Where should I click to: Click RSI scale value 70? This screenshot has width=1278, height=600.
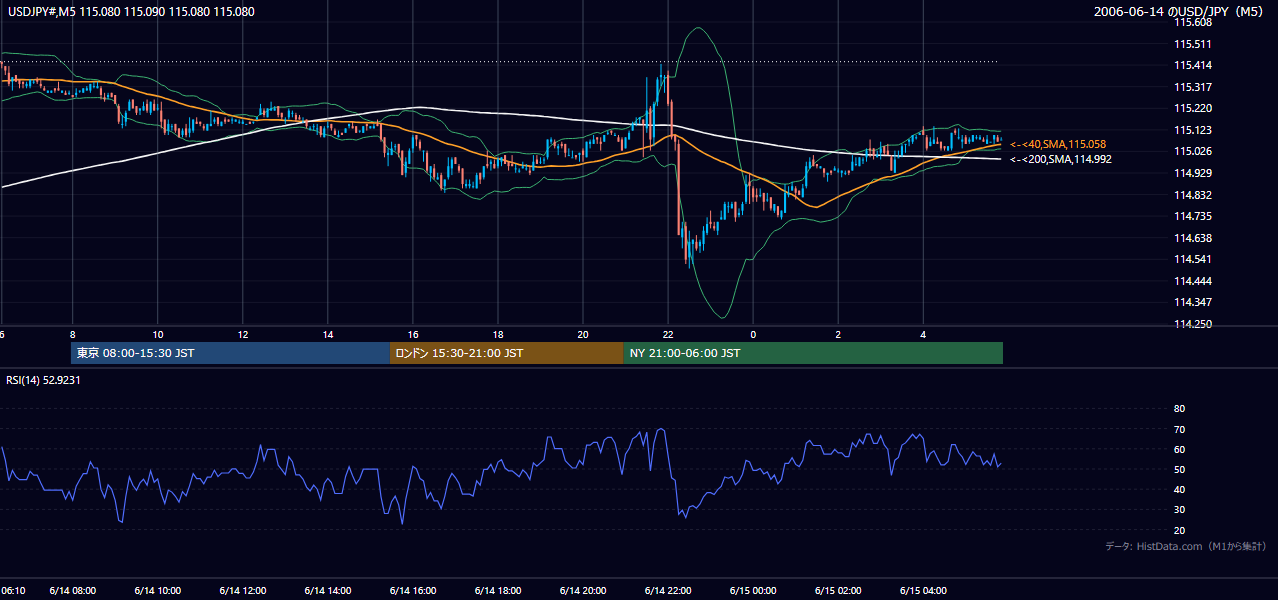tap(1180, 429)
